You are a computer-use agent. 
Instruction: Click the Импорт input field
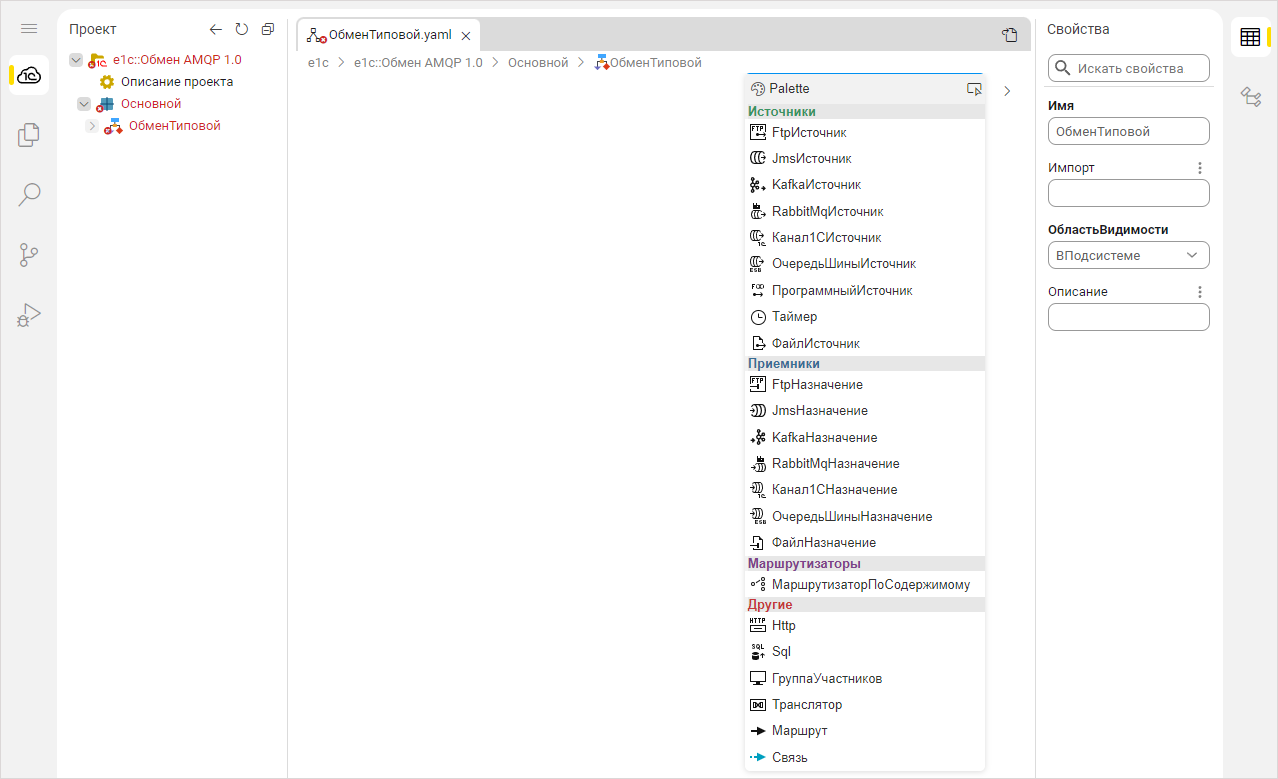pos(1129,193)
